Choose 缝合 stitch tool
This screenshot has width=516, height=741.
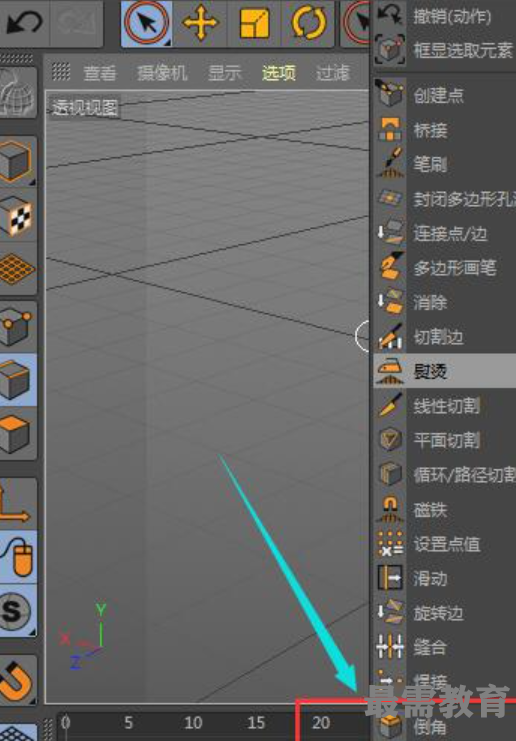tap(444, 647)
